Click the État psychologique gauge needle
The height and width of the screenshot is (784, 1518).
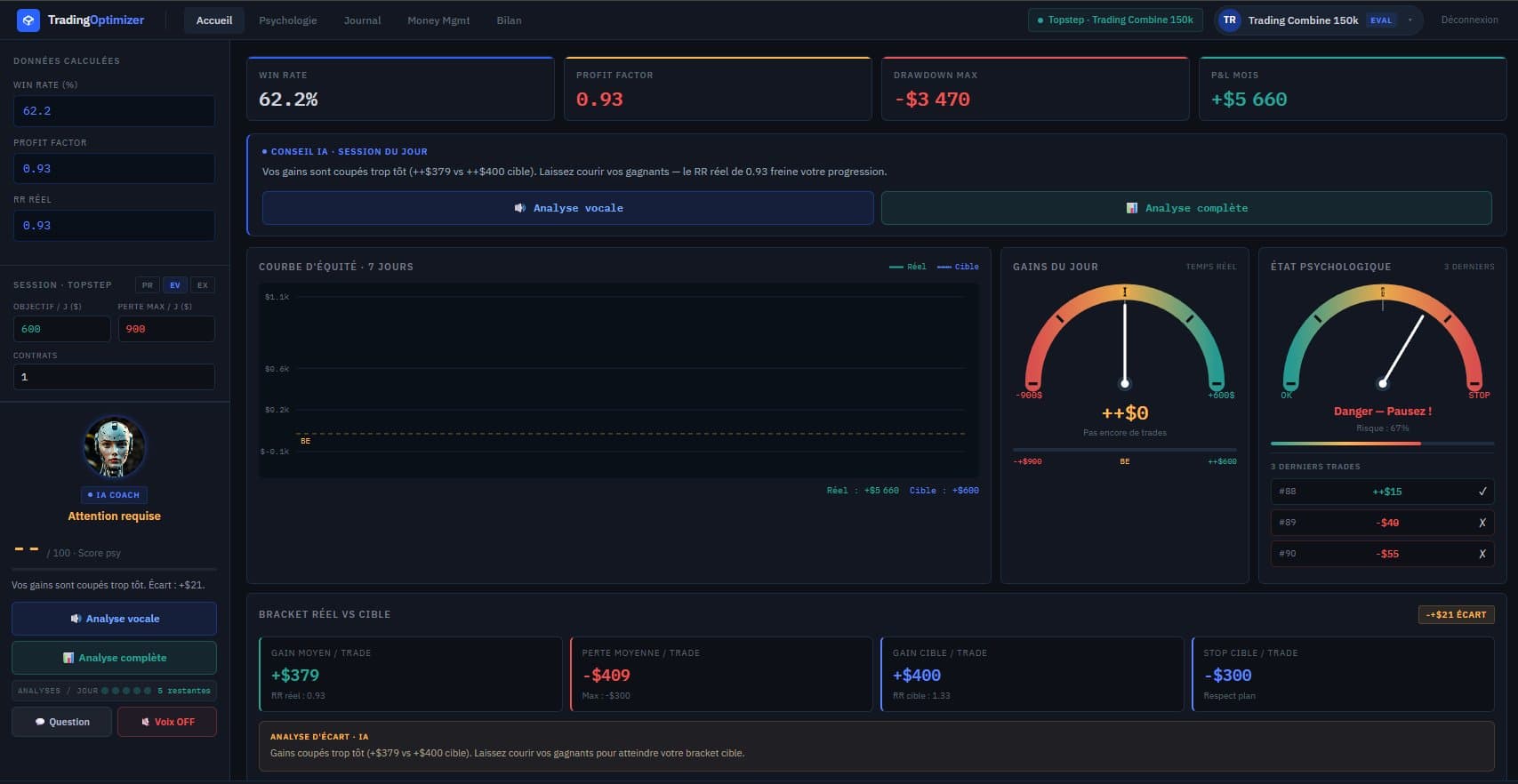click(1402, 350)
